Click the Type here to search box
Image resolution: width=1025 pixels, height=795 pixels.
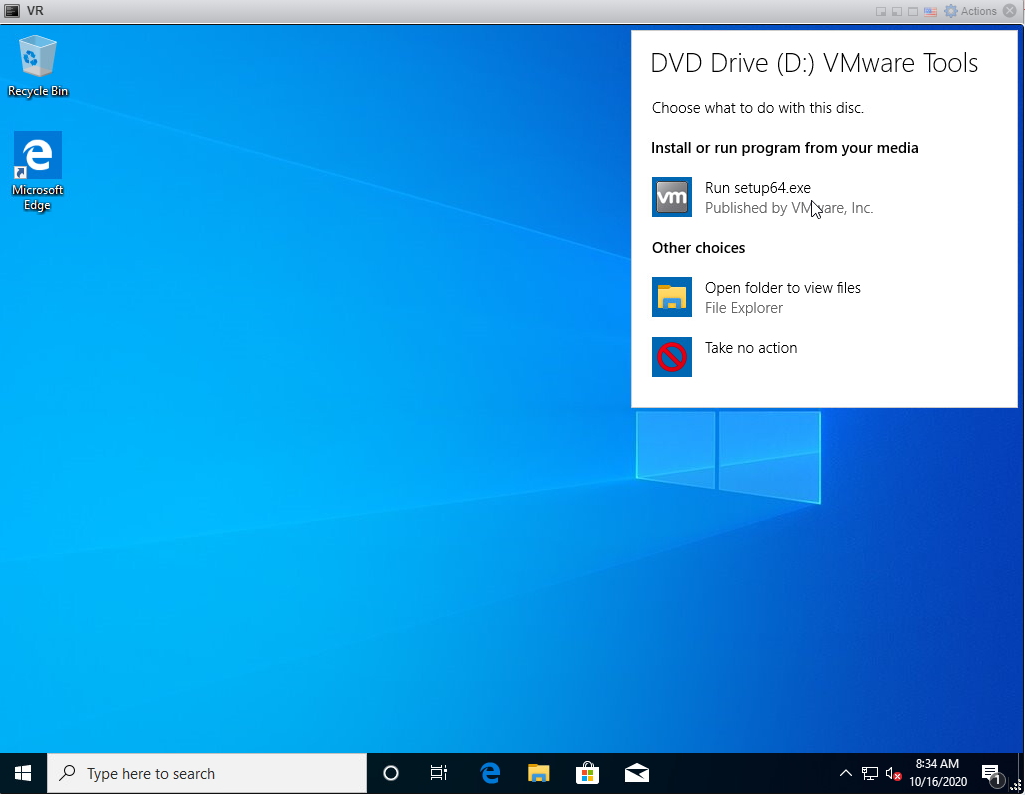[x=207, y=773]
